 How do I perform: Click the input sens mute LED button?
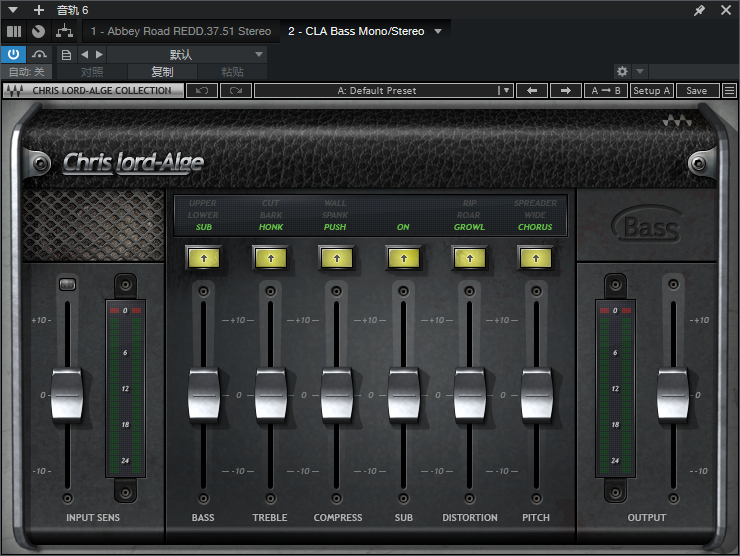click(67, 284)
